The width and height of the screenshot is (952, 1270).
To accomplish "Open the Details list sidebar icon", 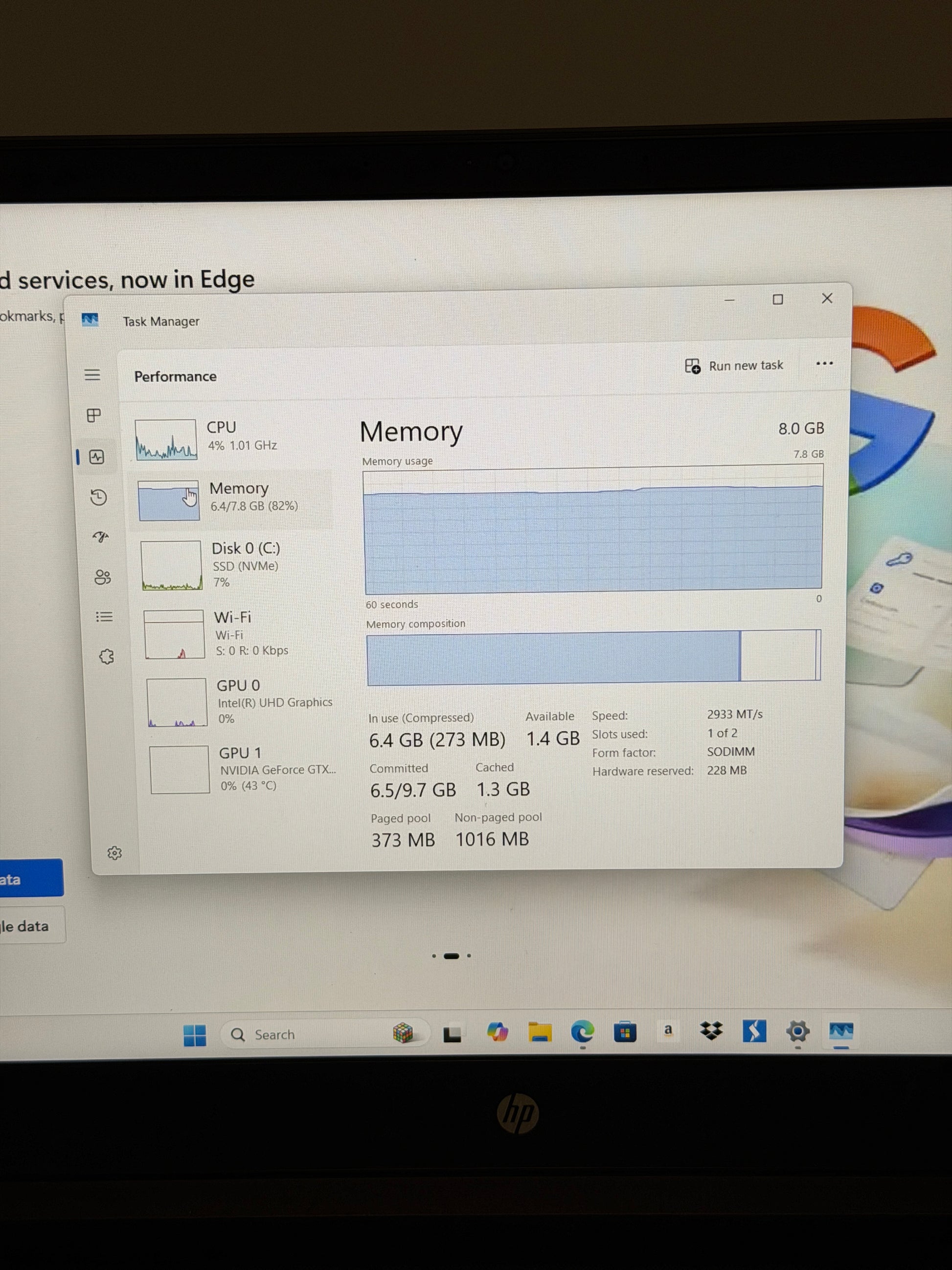I will pyautogui.click(x=104, y=617).
